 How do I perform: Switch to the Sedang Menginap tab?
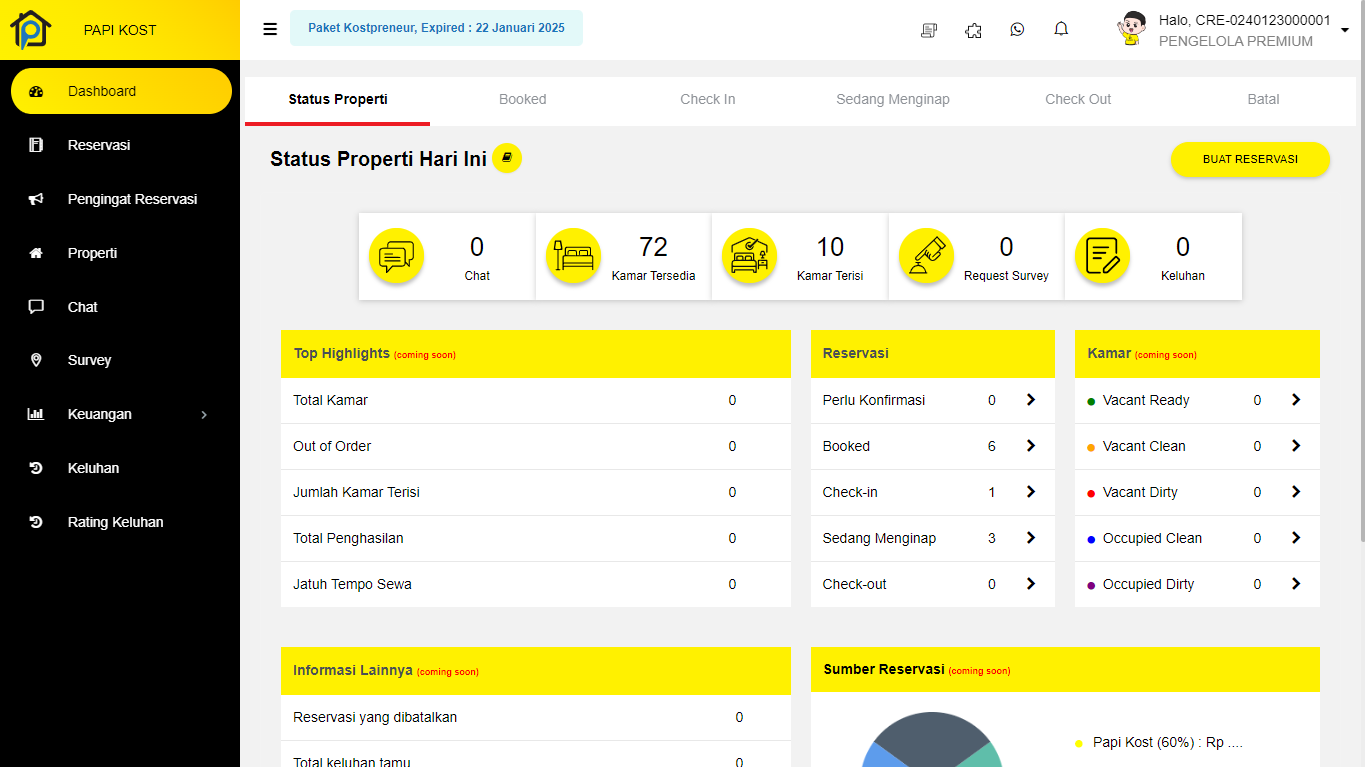pyautogui.click(x=892, y=99)
